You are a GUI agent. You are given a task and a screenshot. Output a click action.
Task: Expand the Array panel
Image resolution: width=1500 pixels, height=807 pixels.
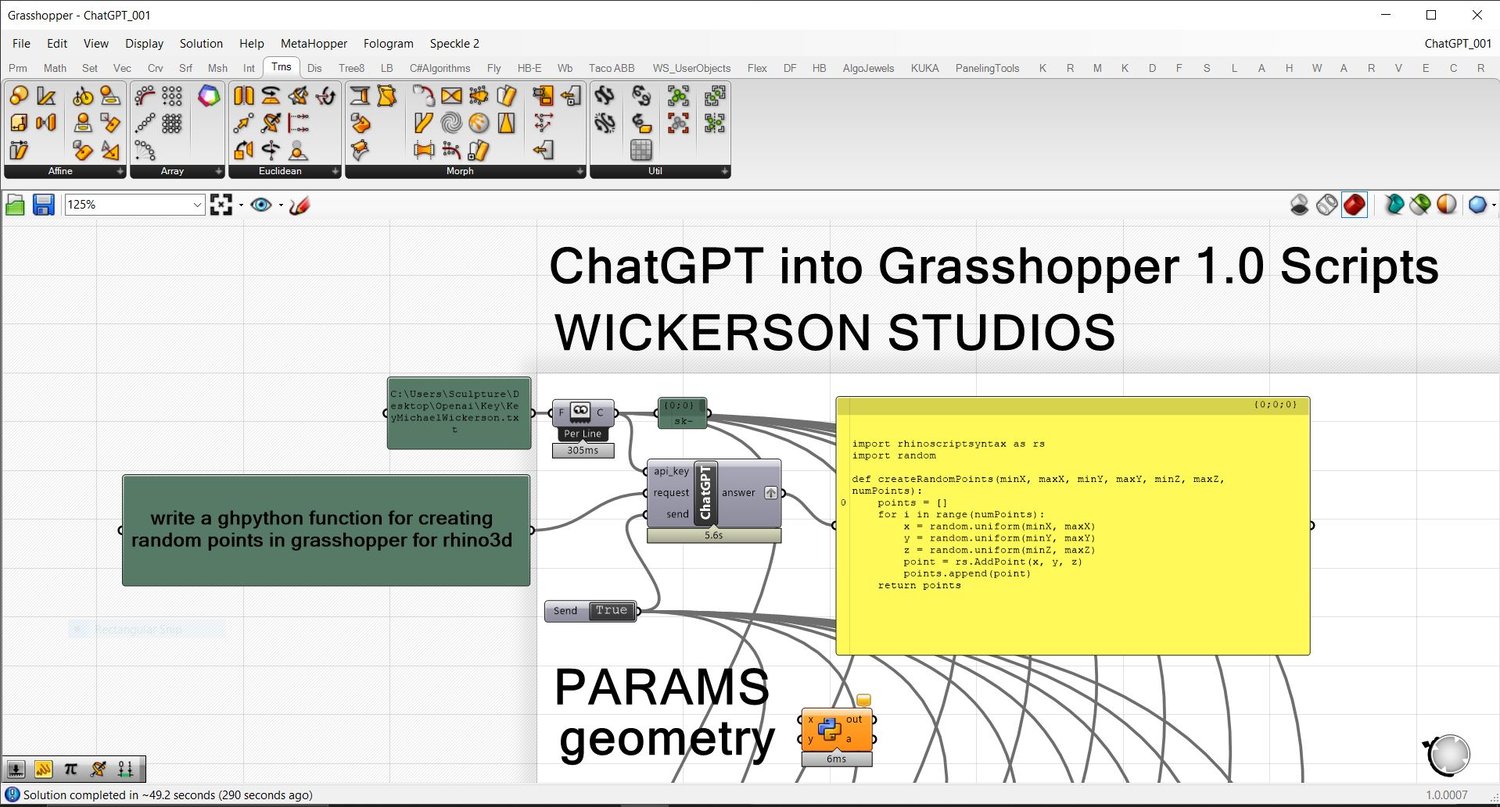coord(220,172)
